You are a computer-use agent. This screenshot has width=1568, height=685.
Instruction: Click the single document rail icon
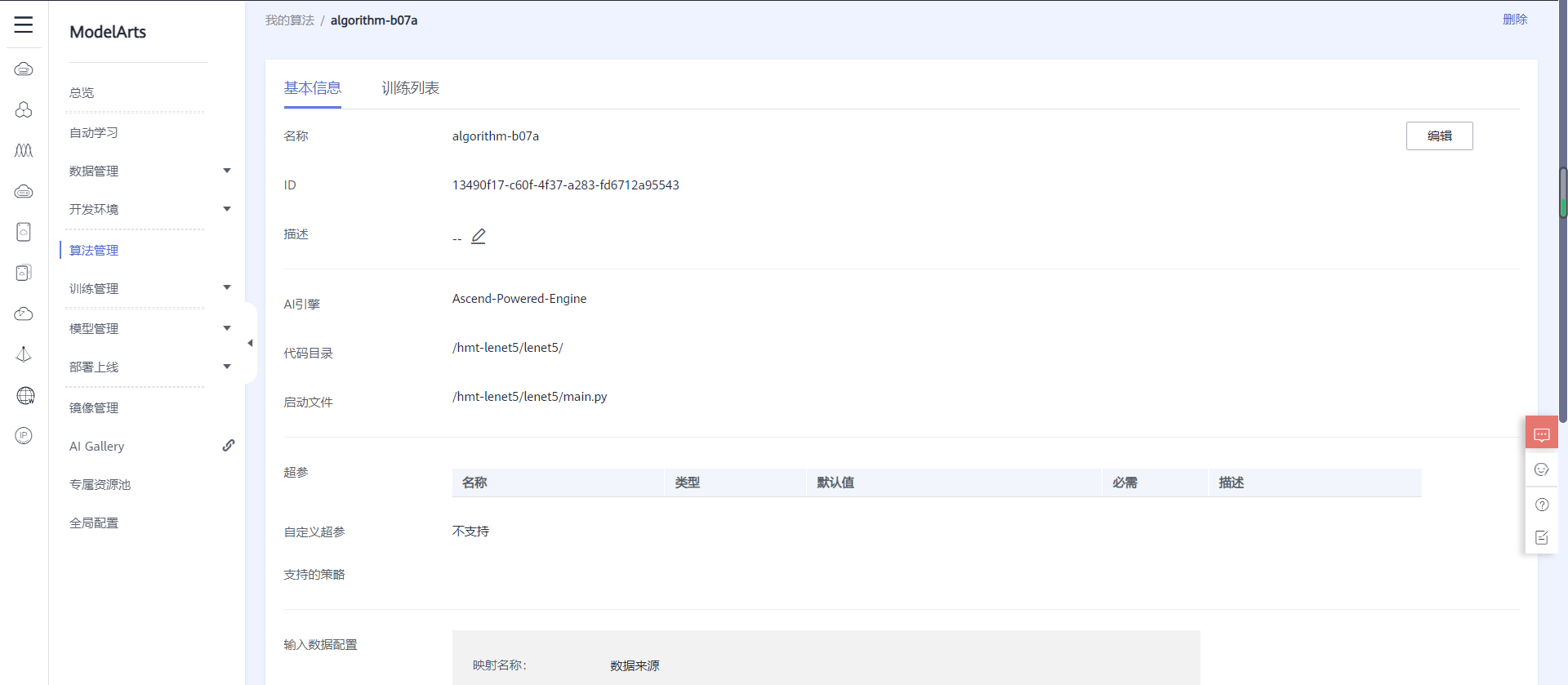coord(24,232)
